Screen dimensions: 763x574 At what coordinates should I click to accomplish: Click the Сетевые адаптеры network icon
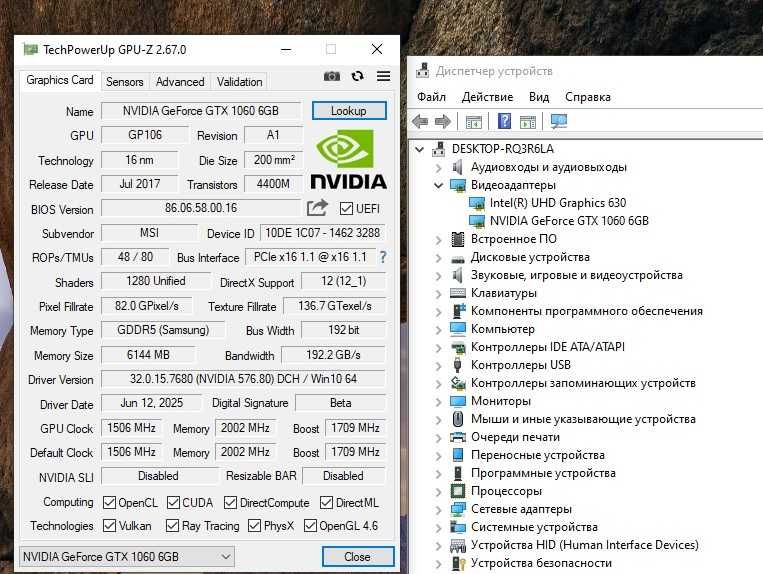point(457,509)
